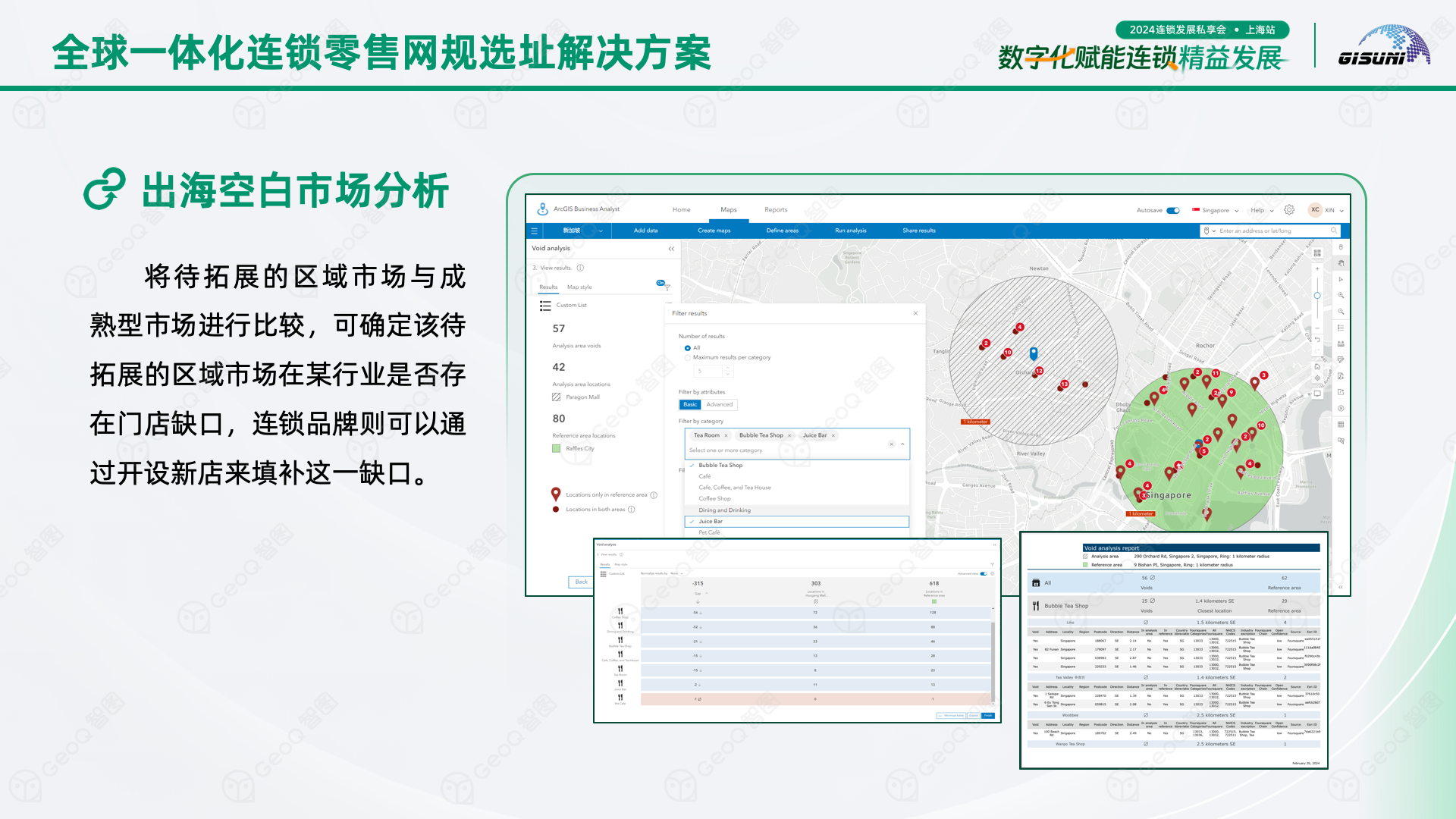This screenshot has width=1456, height=819.
Task: Click the ArcGIS Business Analyst logo icon
Action: (x=542, y=209)
